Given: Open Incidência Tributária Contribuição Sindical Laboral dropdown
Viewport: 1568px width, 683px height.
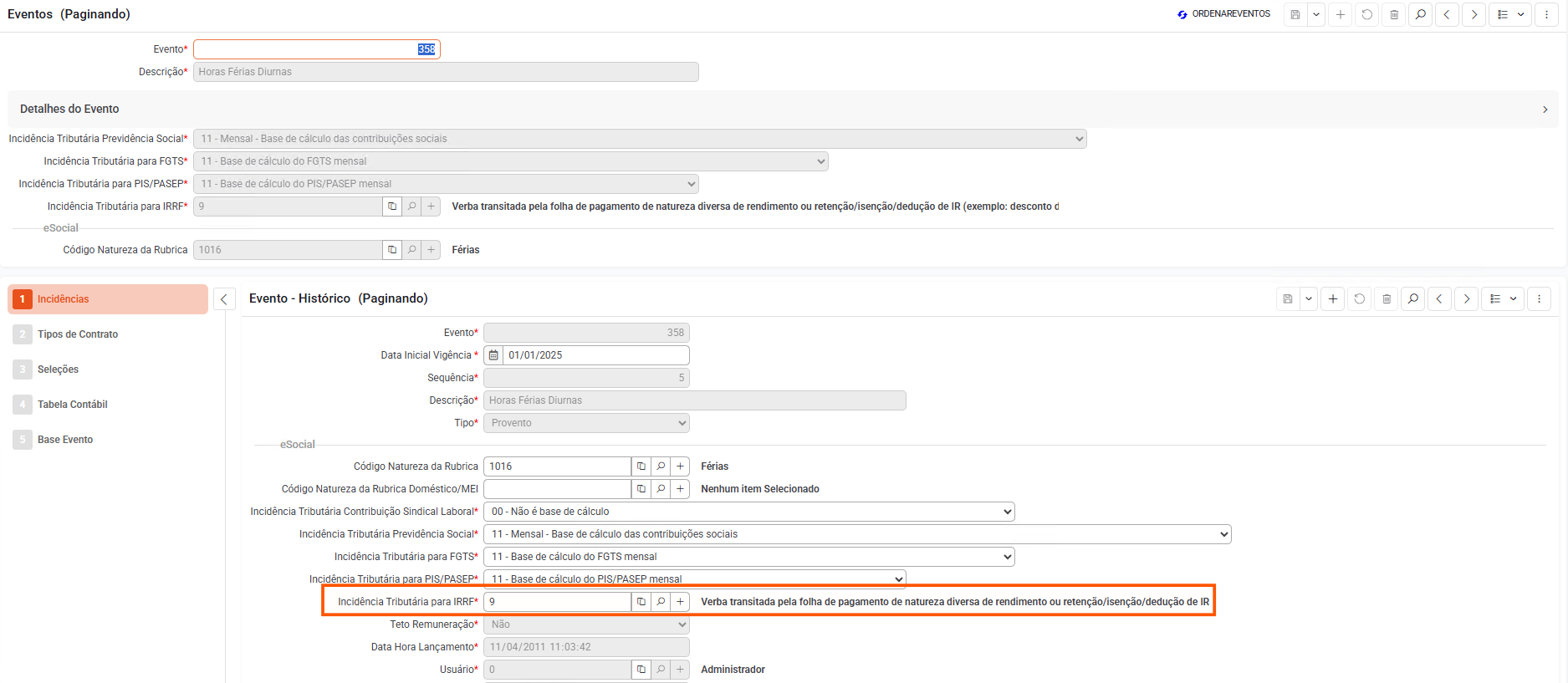Looking at the screenshot, I should (748, 512).
